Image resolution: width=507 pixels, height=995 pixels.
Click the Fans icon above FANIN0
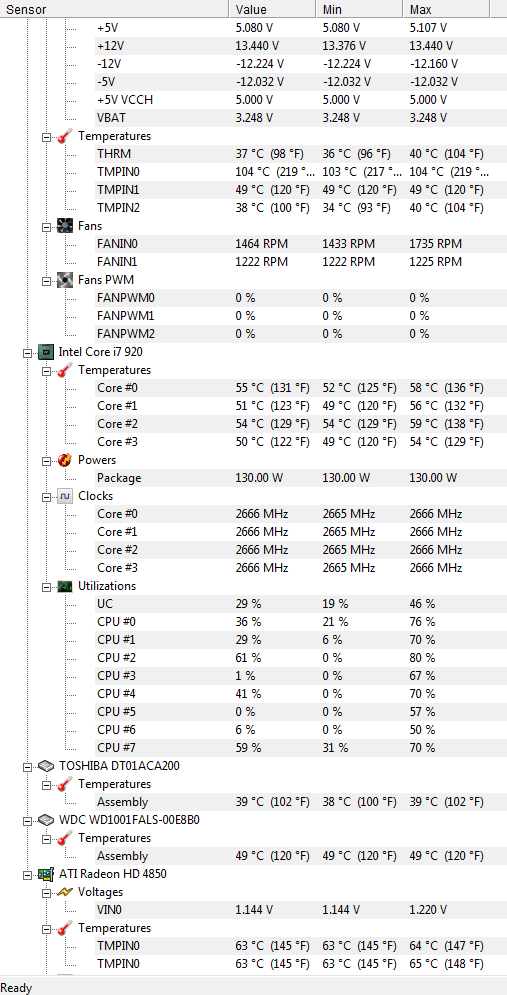65,225
